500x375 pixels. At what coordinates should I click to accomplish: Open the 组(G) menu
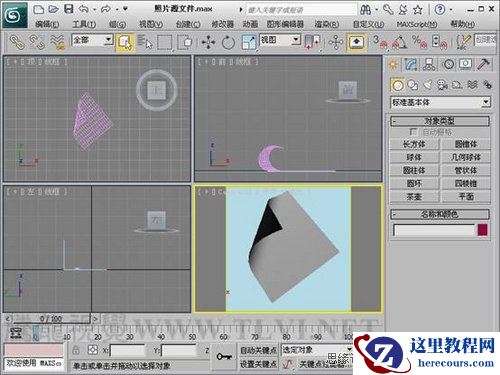117,24
